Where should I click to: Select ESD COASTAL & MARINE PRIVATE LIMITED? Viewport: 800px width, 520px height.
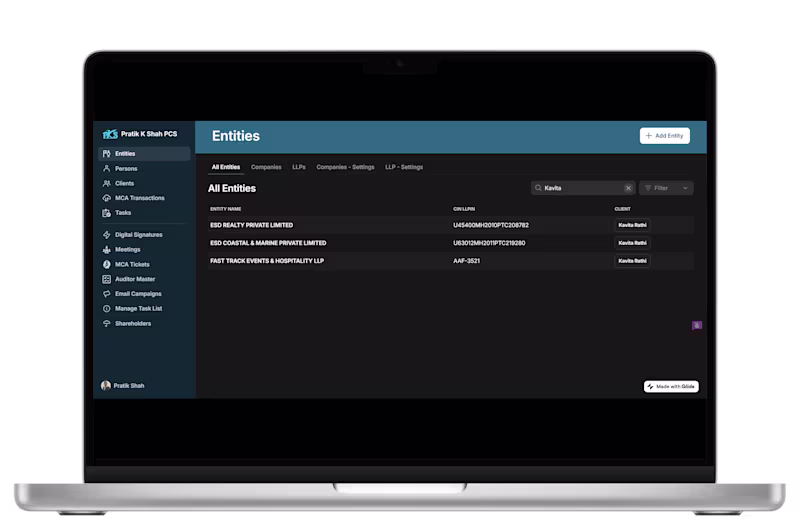click(450, 243)
